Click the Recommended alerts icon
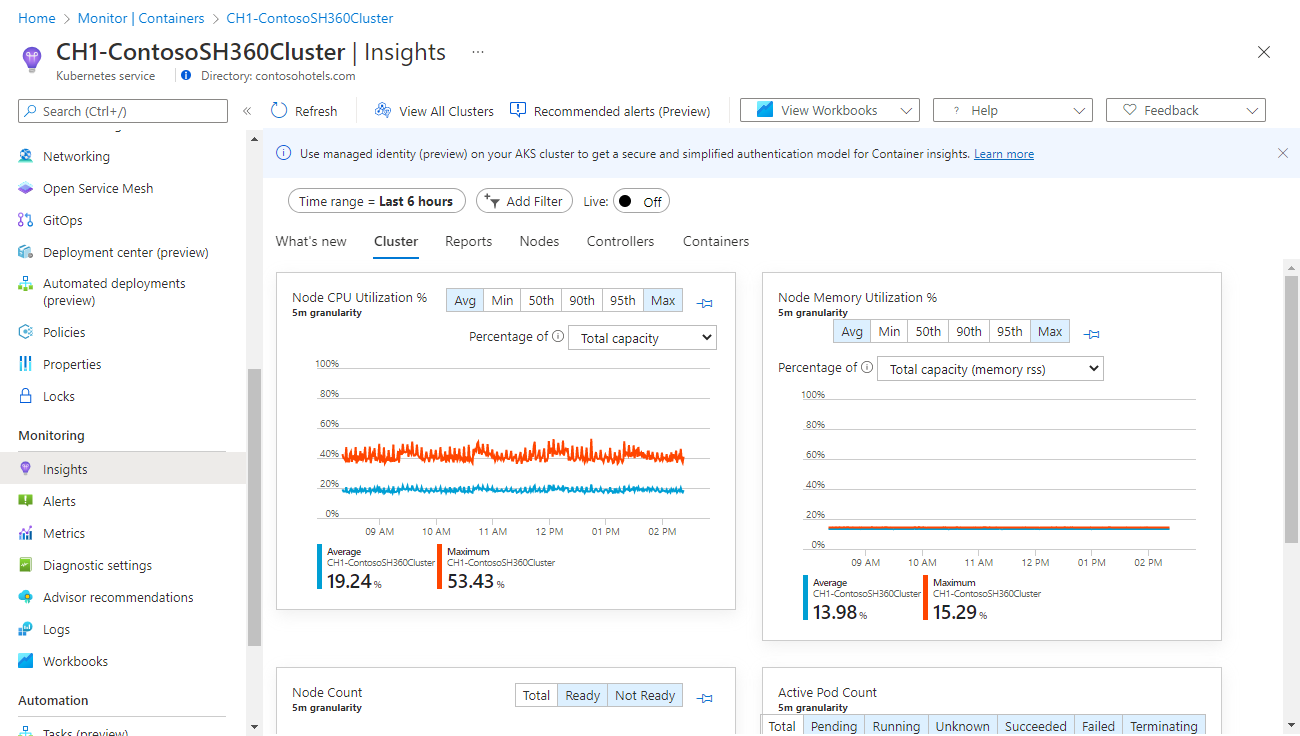 point(518,111)
